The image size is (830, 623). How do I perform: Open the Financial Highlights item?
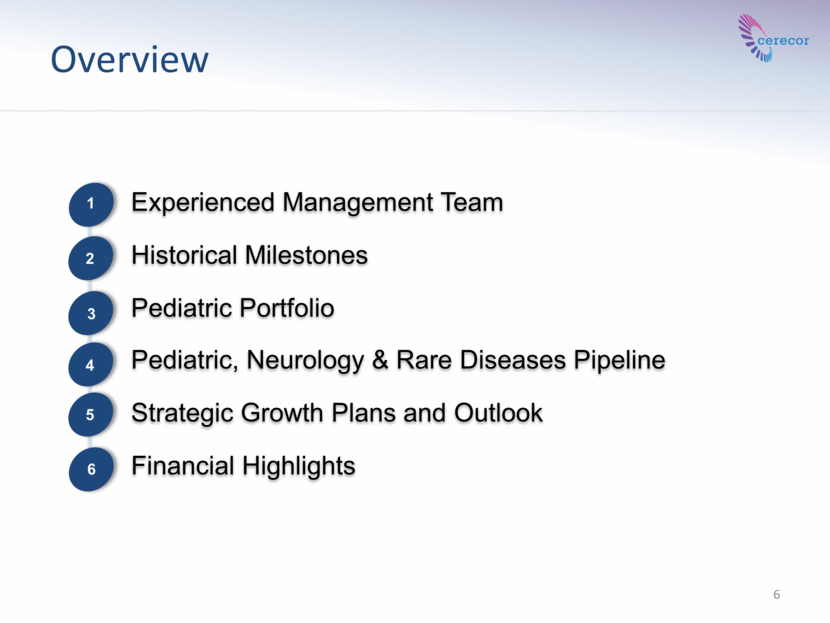tap(243, 466)
